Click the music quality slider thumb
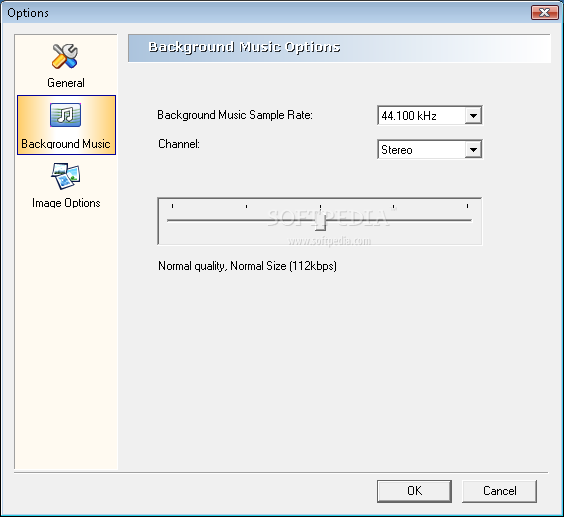Viewport: 564px width, 517px height. point(320,220)
